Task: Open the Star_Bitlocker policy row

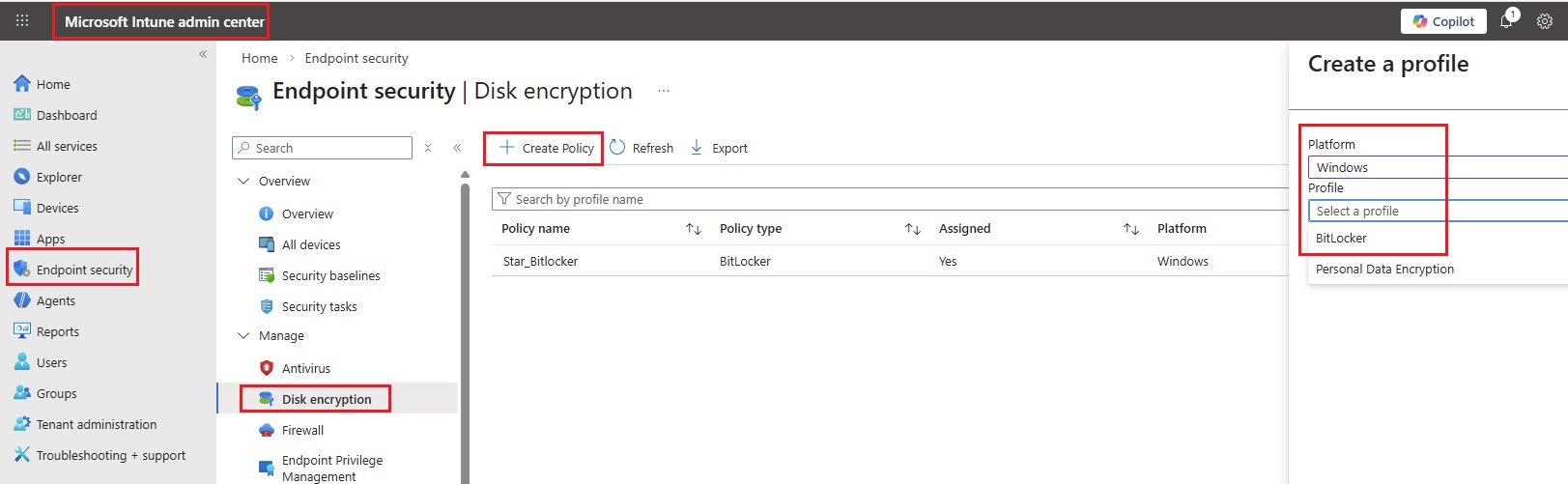Action: [540, 261]
